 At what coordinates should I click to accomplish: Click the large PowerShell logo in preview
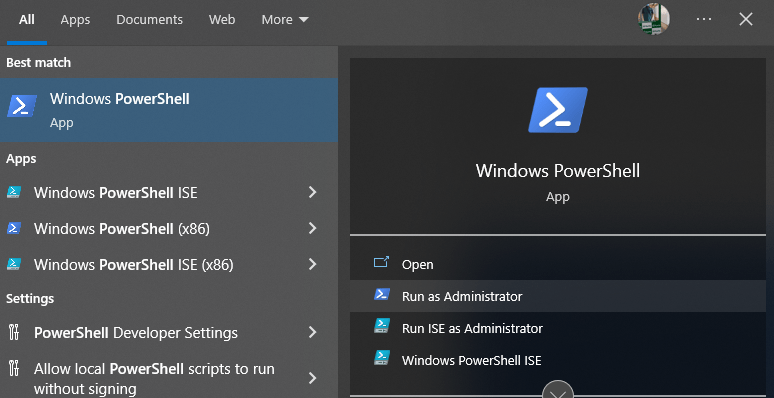point(558,110)
